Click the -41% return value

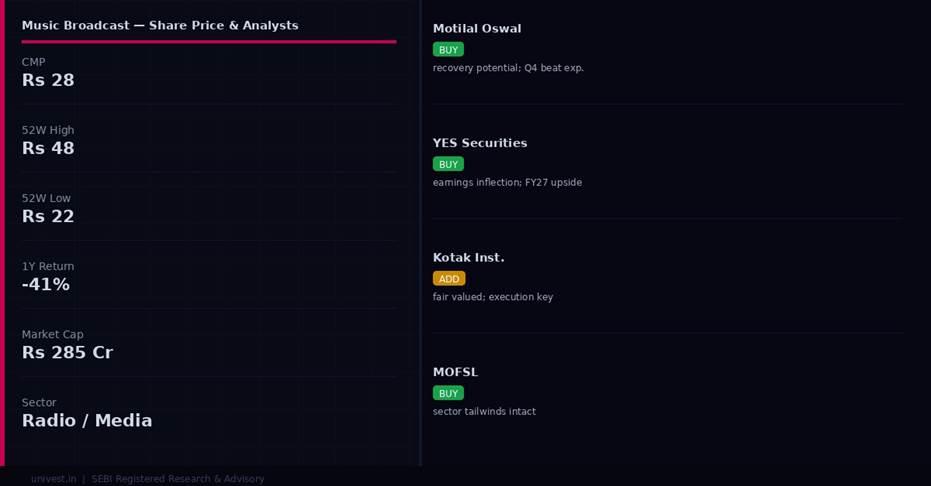point(46,284)
